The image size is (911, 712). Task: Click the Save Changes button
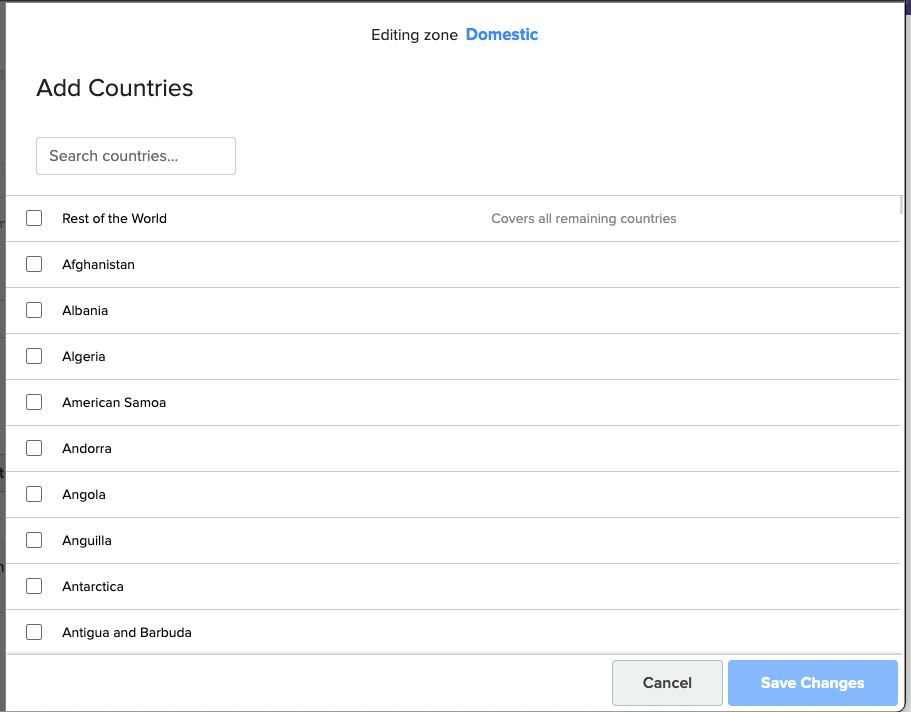pos(813,682)
